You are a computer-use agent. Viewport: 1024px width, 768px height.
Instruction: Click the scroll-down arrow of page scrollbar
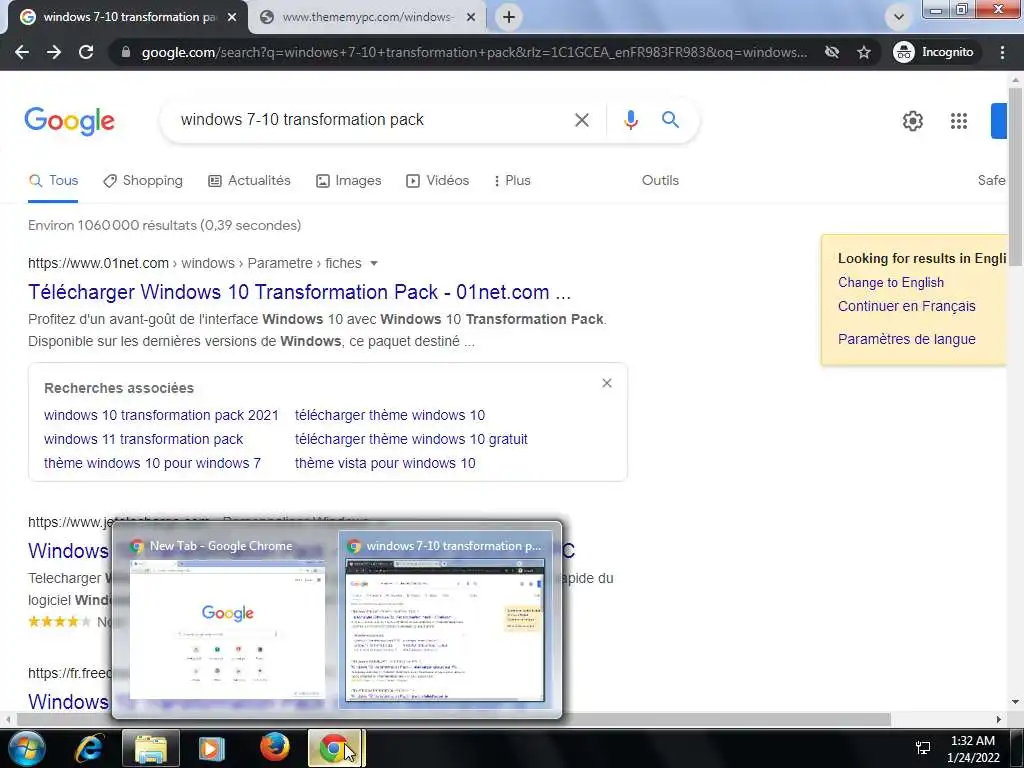point(1015,703)
